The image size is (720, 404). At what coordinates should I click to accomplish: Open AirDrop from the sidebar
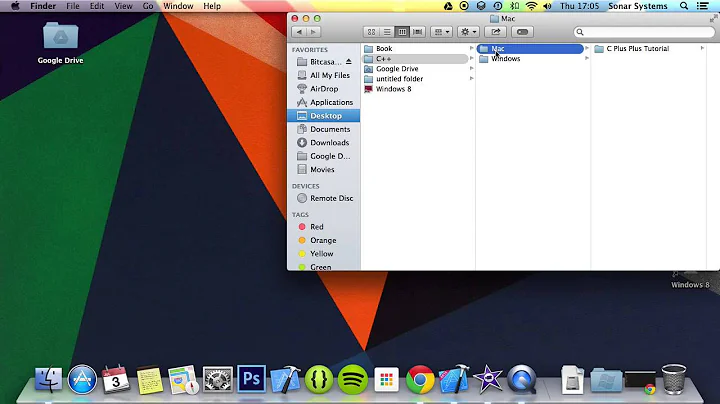(x=324, y=89)
